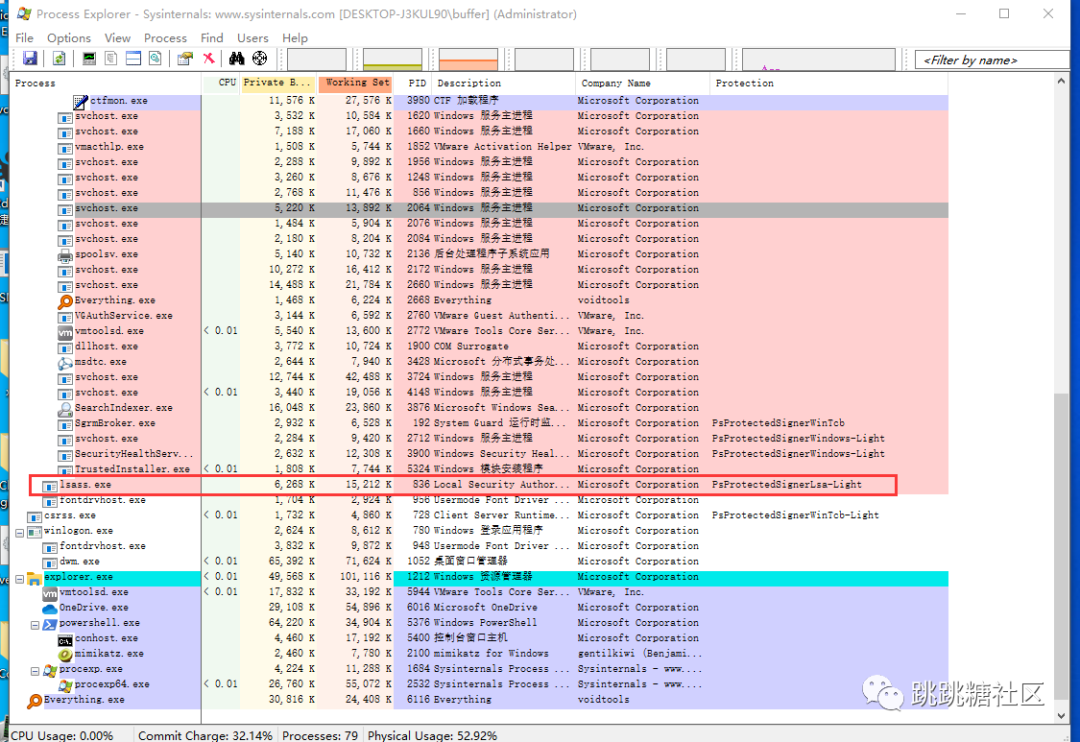
Task: Collapse the procexp.exe tree node
Action: pyautogui.click(x=34, y=670)
